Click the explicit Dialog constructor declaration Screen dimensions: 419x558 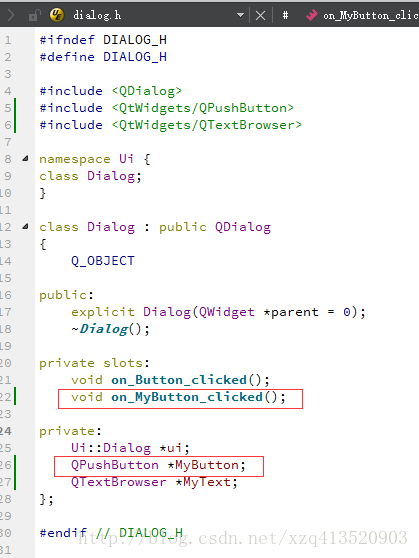(218, 312)
